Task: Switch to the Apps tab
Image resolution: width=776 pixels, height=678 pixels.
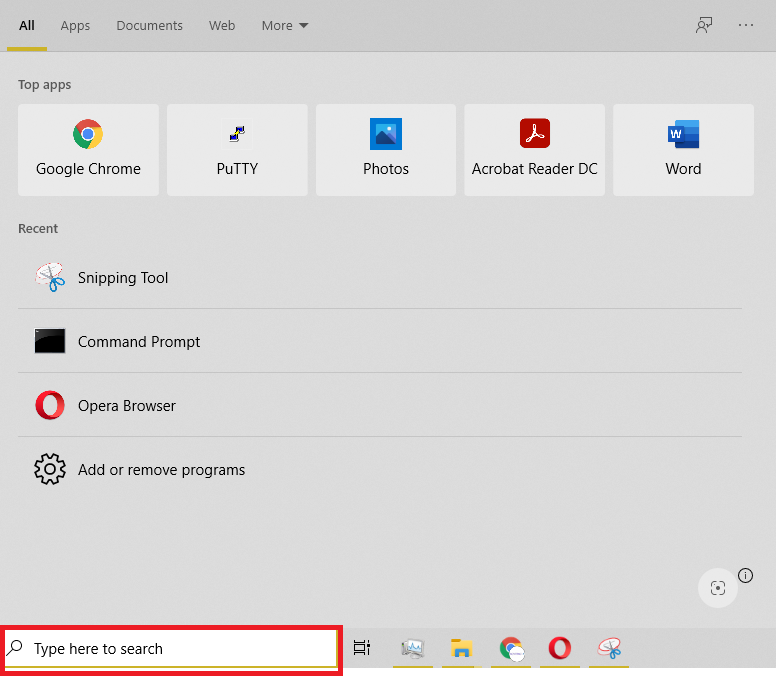Action: 75,26
